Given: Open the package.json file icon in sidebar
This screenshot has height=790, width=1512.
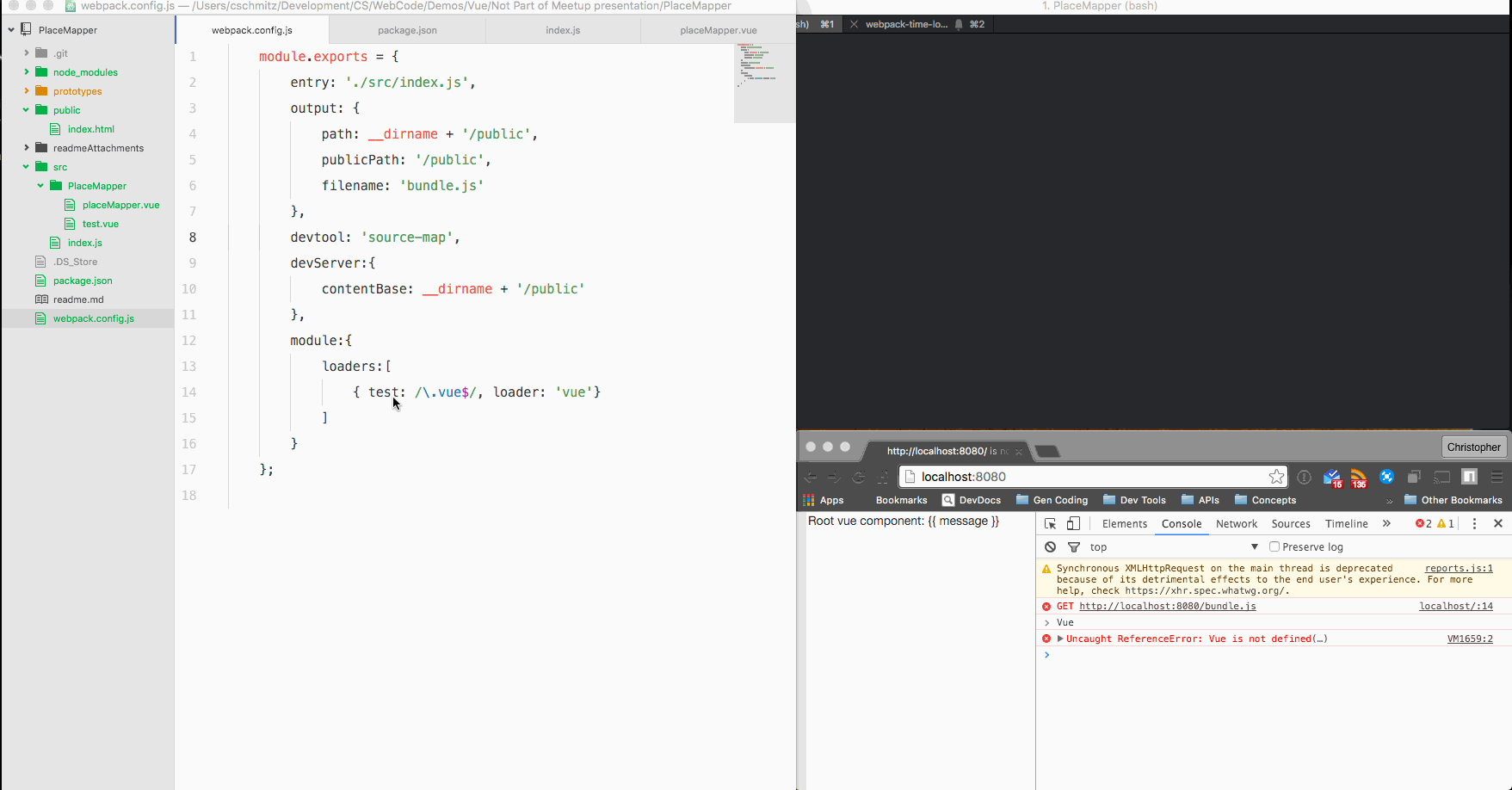Looking at the screenshot, I should tap(40, 281).
